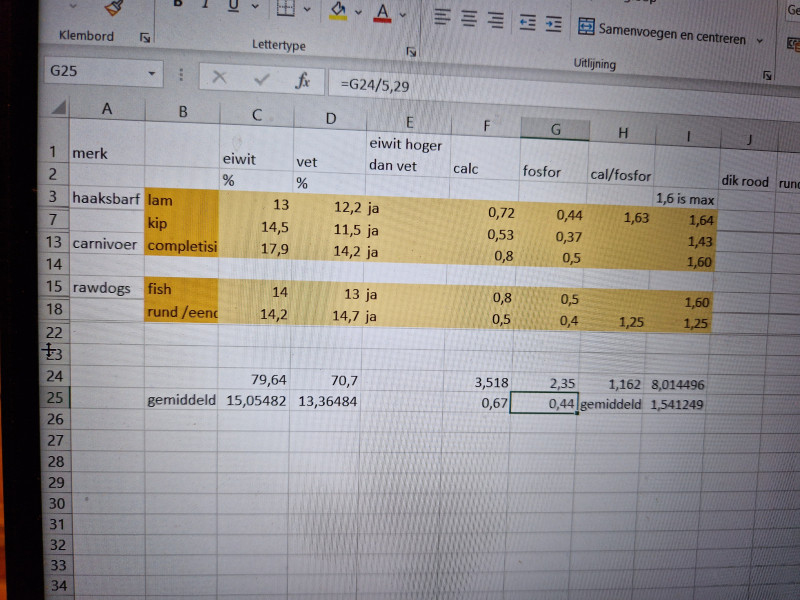Click the 'carnivoer' cell
The height and width of the screenshot is (600, 800).
pos(107,243)
